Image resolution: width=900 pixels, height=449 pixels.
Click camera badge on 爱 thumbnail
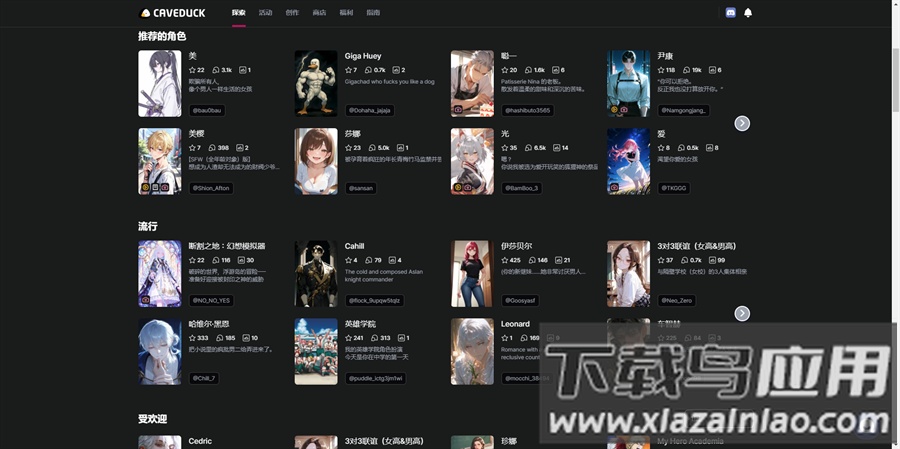[x=614, y=187]
